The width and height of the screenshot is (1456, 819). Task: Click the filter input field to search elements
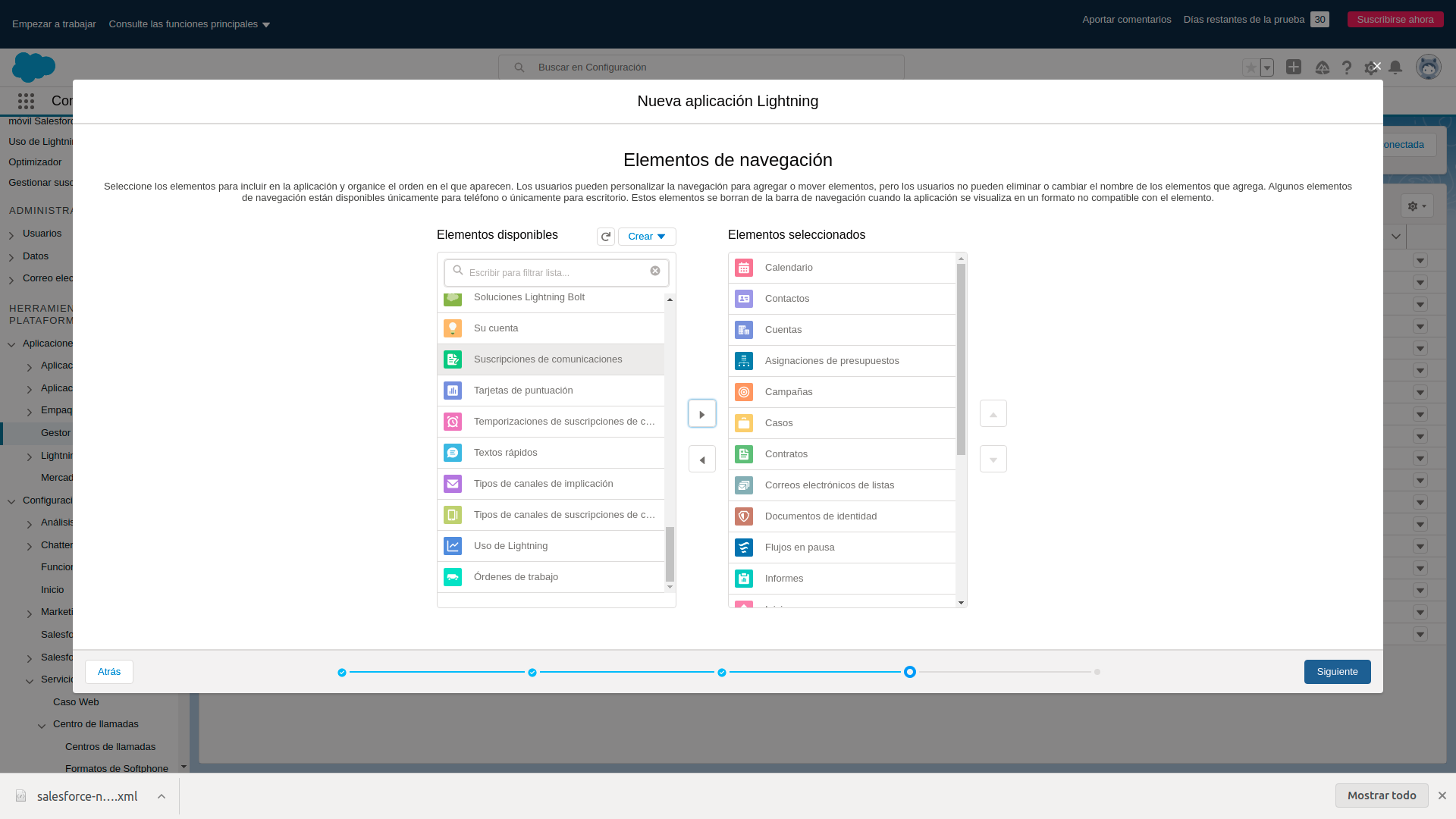coord(556,271)
